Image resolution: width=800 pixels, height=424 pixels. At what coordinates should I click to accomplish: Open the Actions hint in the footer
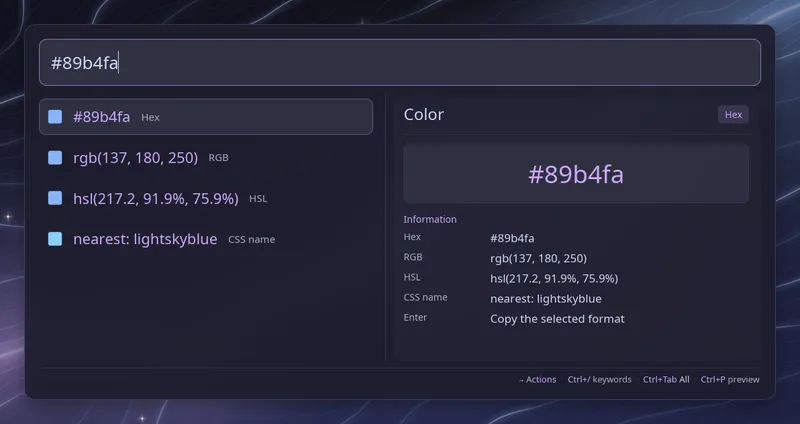pyautogui.click(x=537, y=380)
